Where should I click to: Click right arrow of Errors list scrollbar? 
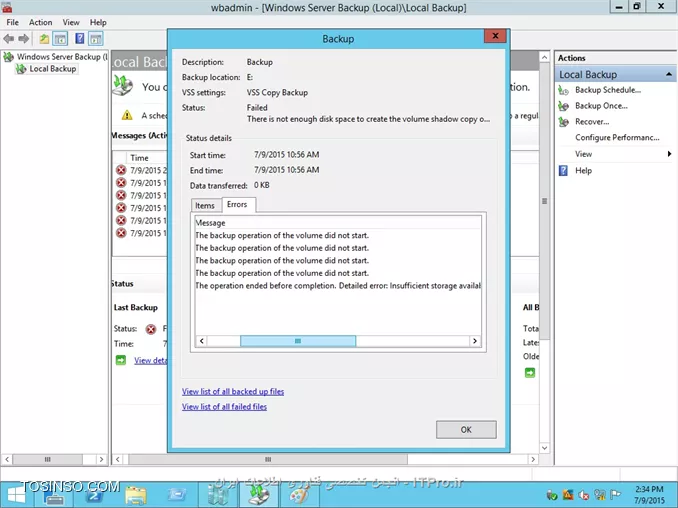click(475, 341)
